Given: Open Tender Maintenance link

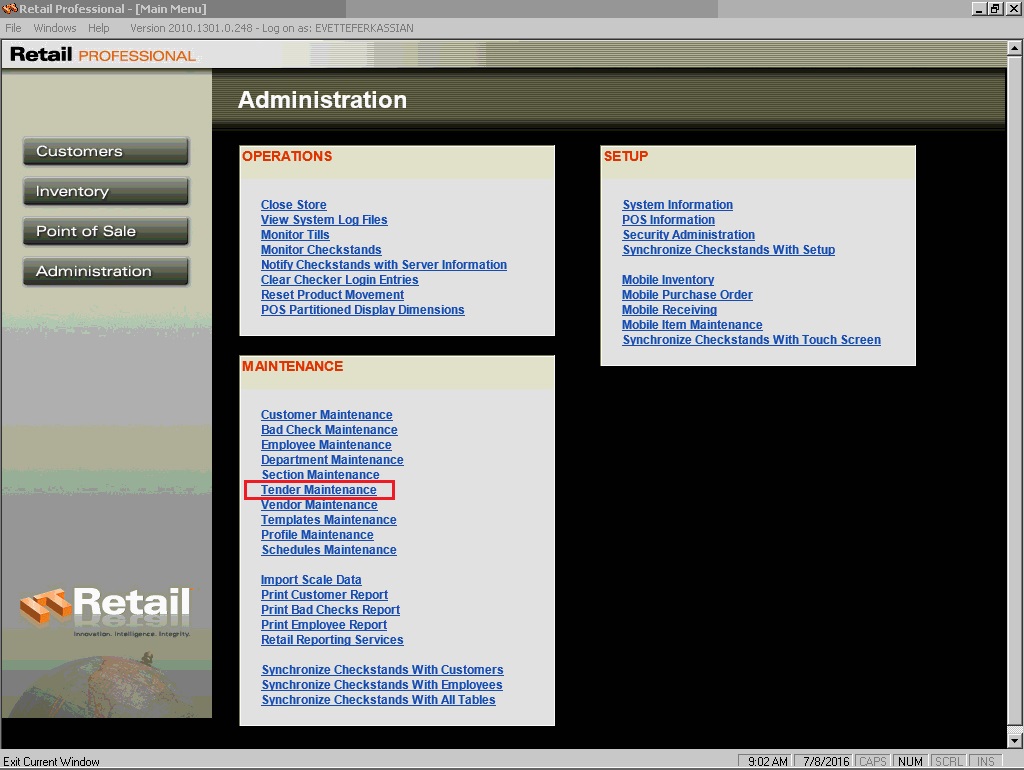Looking at the screenshot, I should pos(319,490).
